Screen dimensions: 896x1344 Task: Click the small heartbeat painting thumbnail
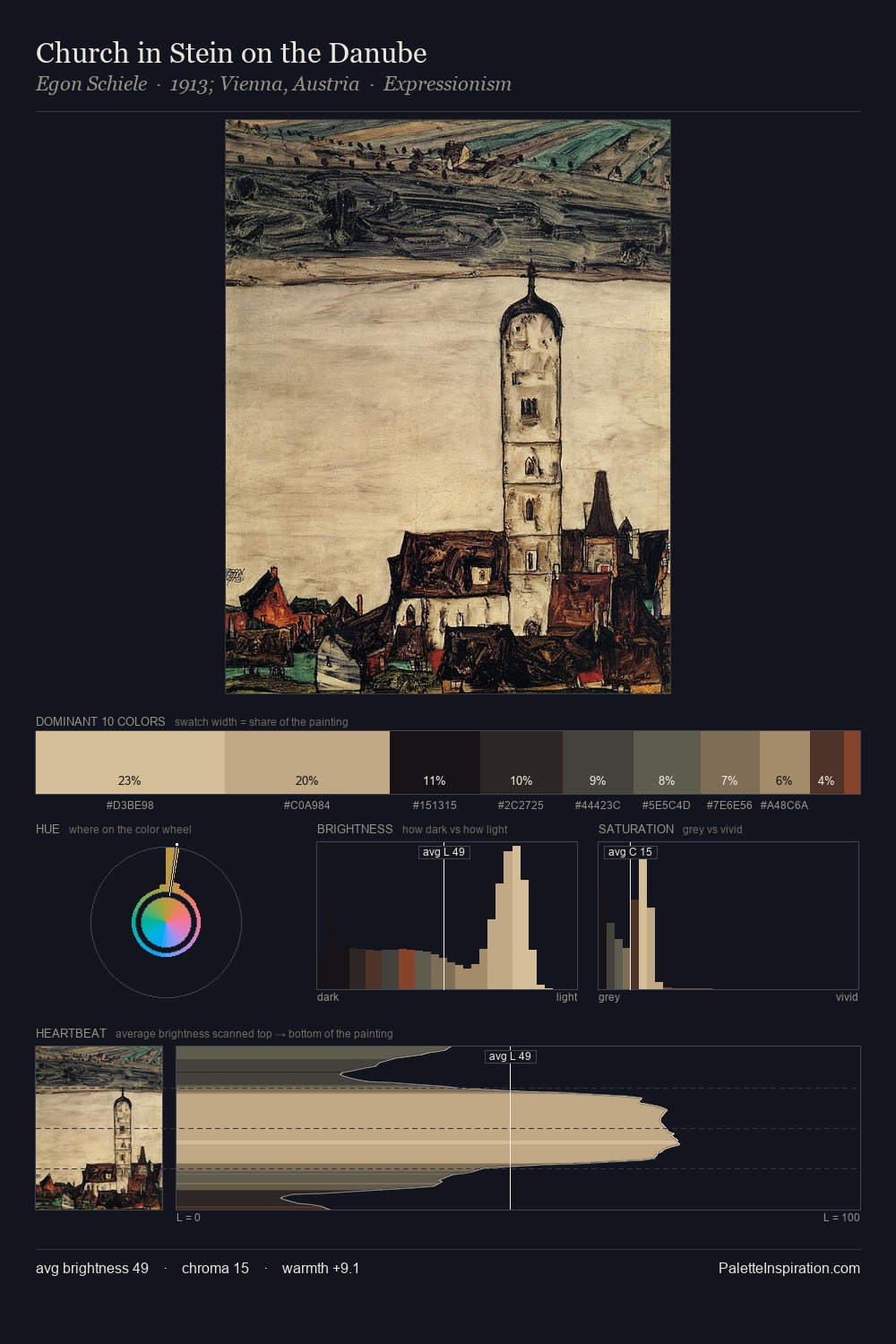tap(99, 1128)
